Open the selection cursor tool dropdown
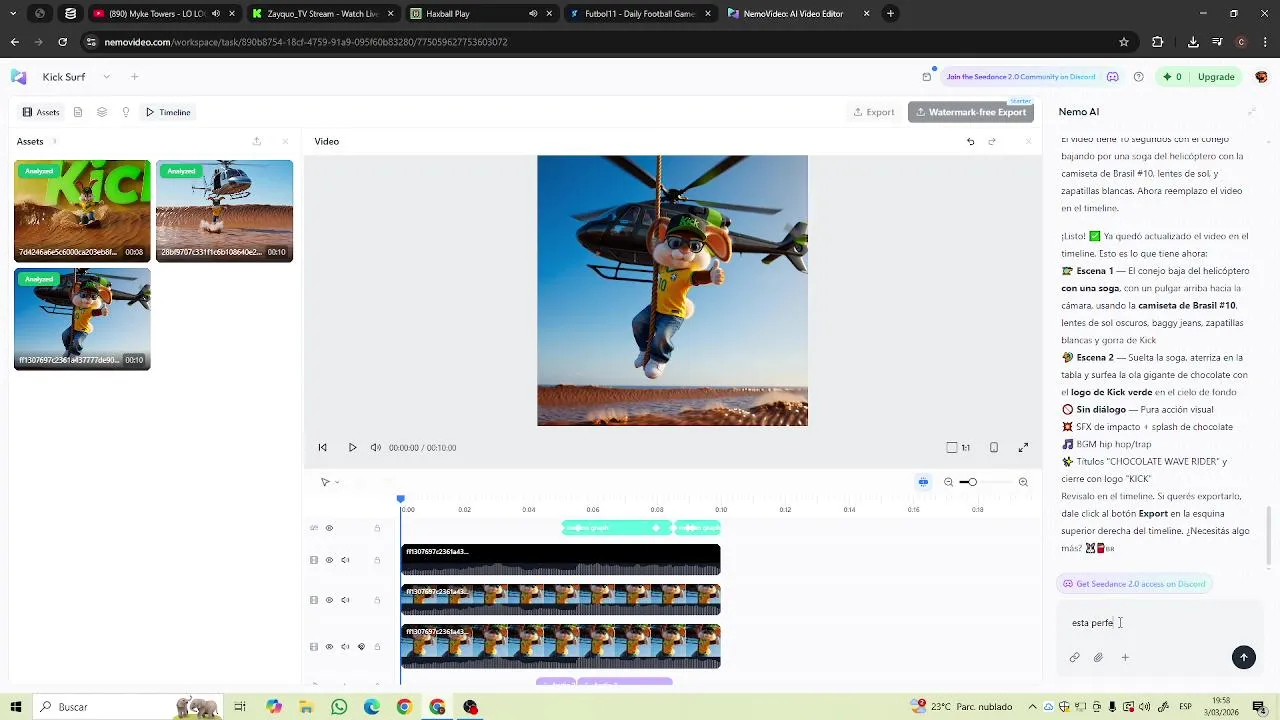 tap(330, 482)
